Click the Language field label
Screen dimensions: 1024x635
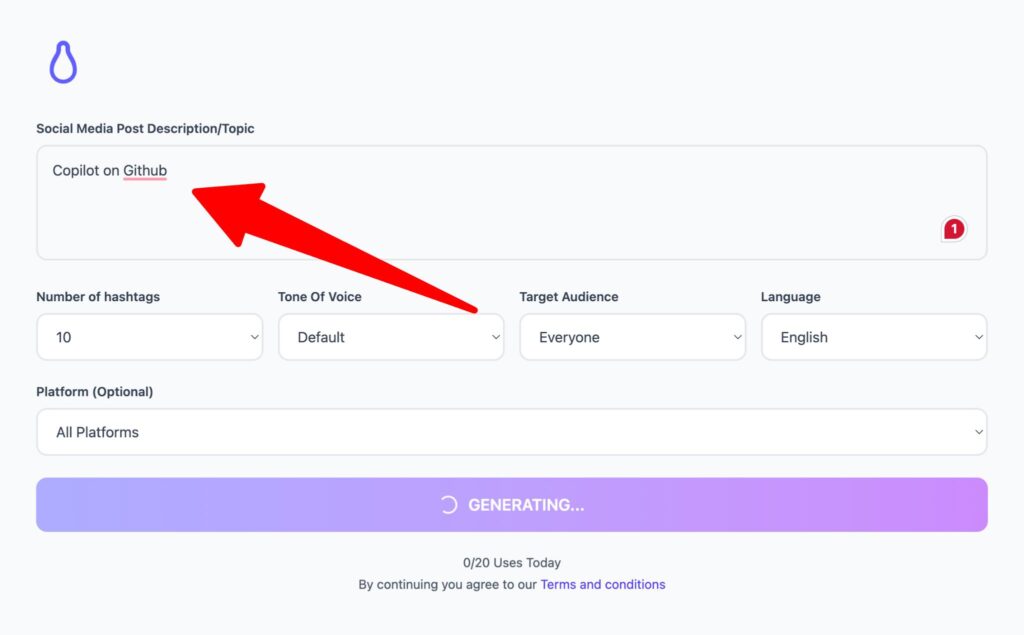pyautogui.click(x=790, y=297)
